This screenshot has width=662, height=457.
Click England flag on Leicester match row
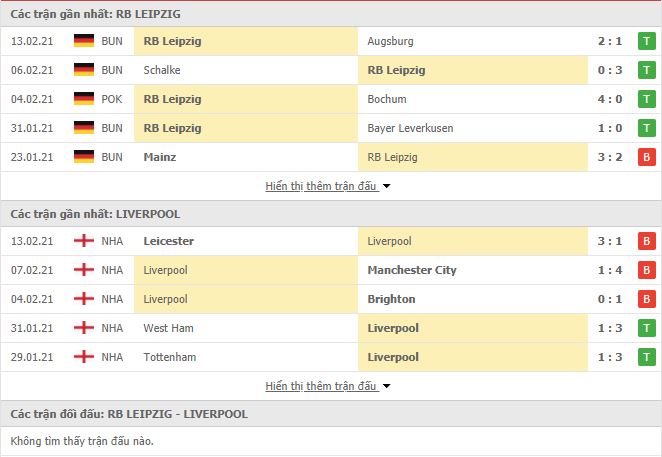point(84,241)
